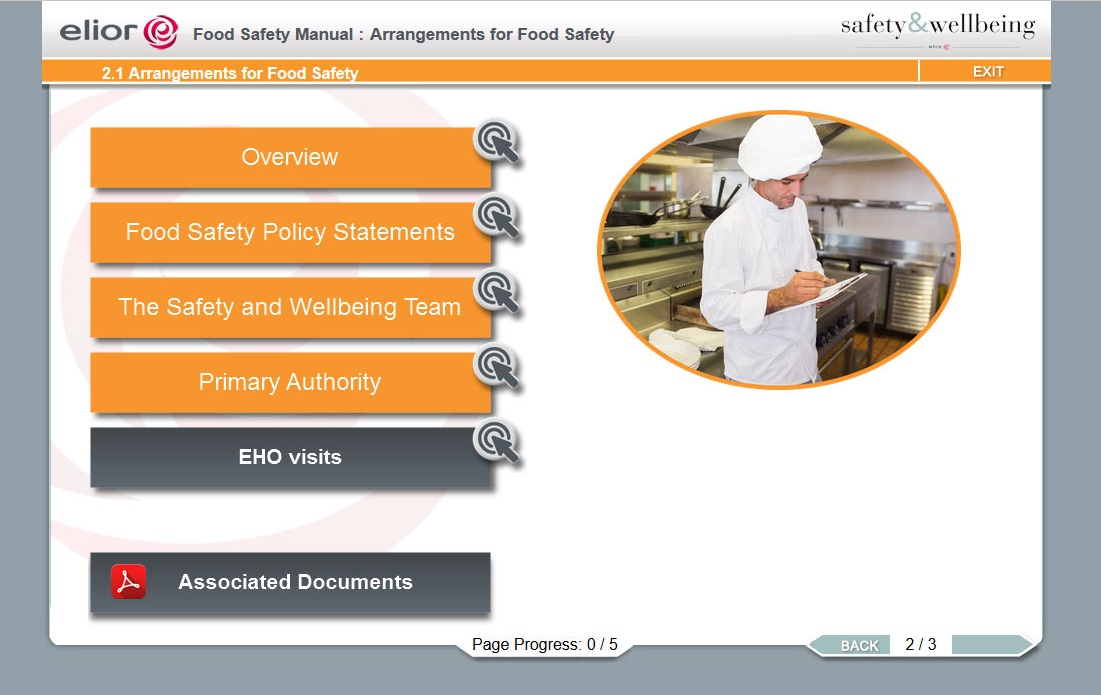Click the 2 / 3 page counter

click(x=920, y=645)
